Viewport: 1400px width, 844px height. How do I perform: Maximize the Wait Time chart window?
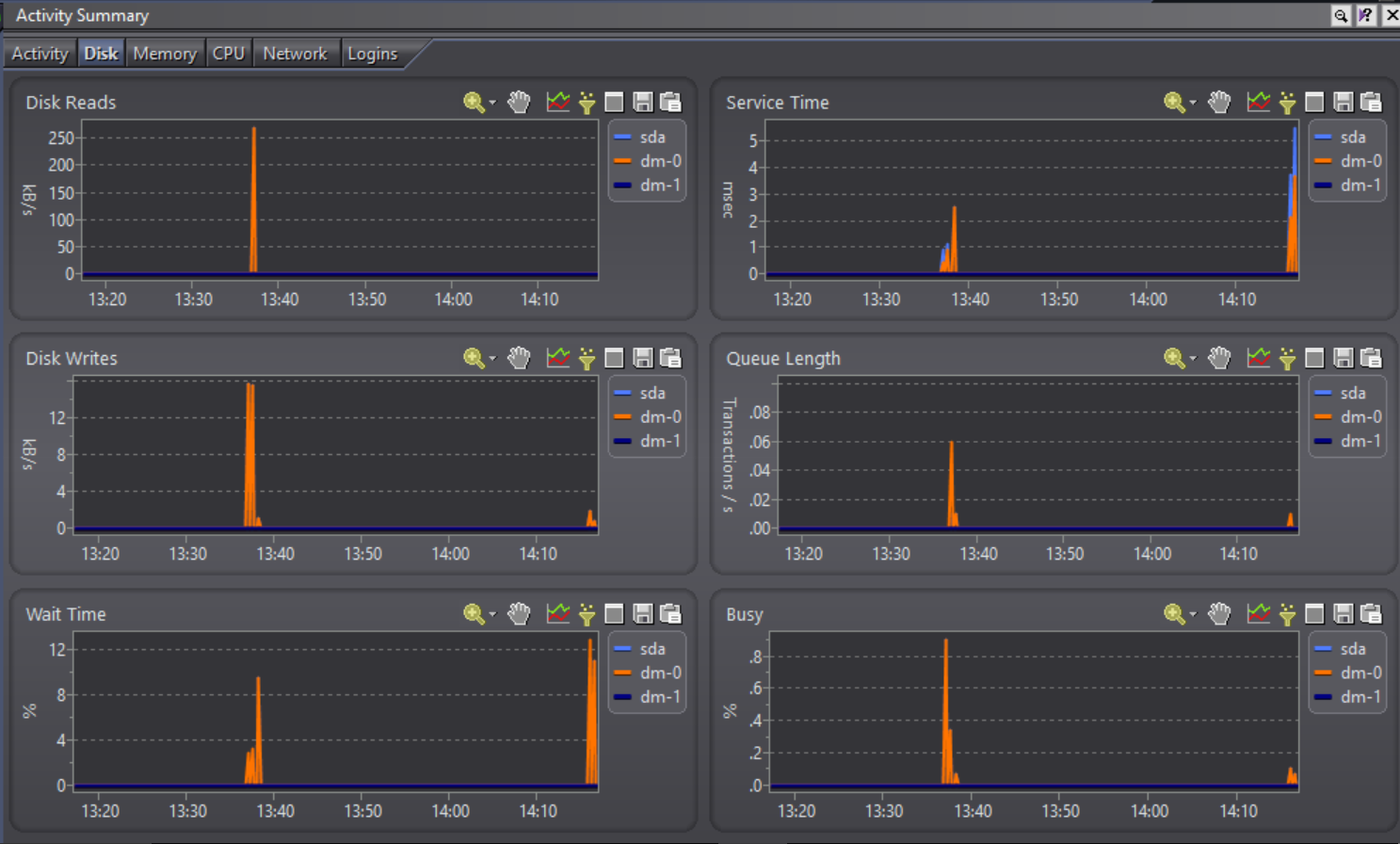pos(614,614)
